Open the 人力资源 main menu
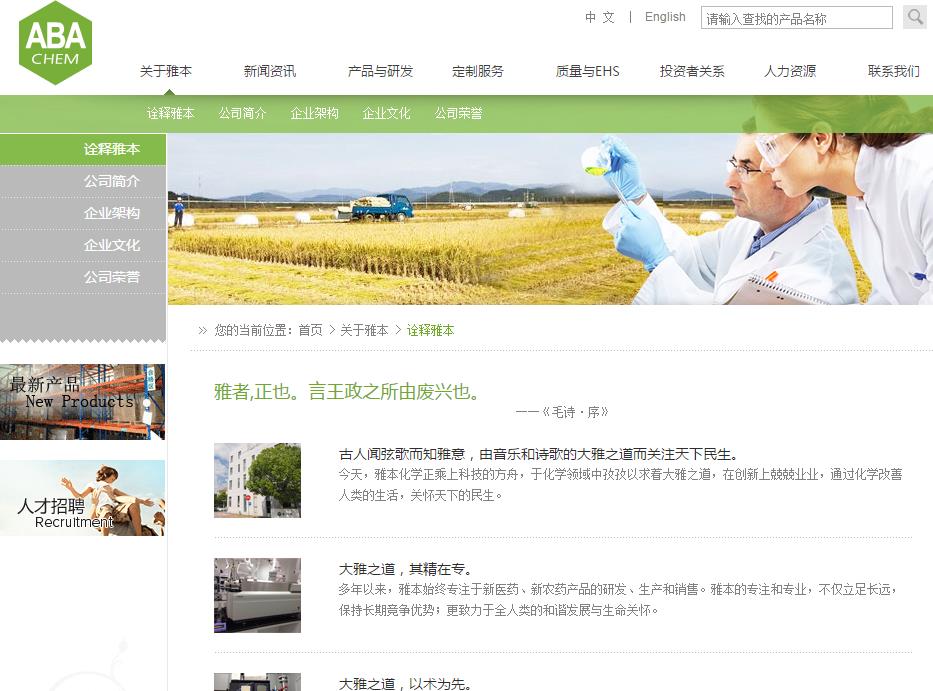933x691 pixels. click(790, 71)
